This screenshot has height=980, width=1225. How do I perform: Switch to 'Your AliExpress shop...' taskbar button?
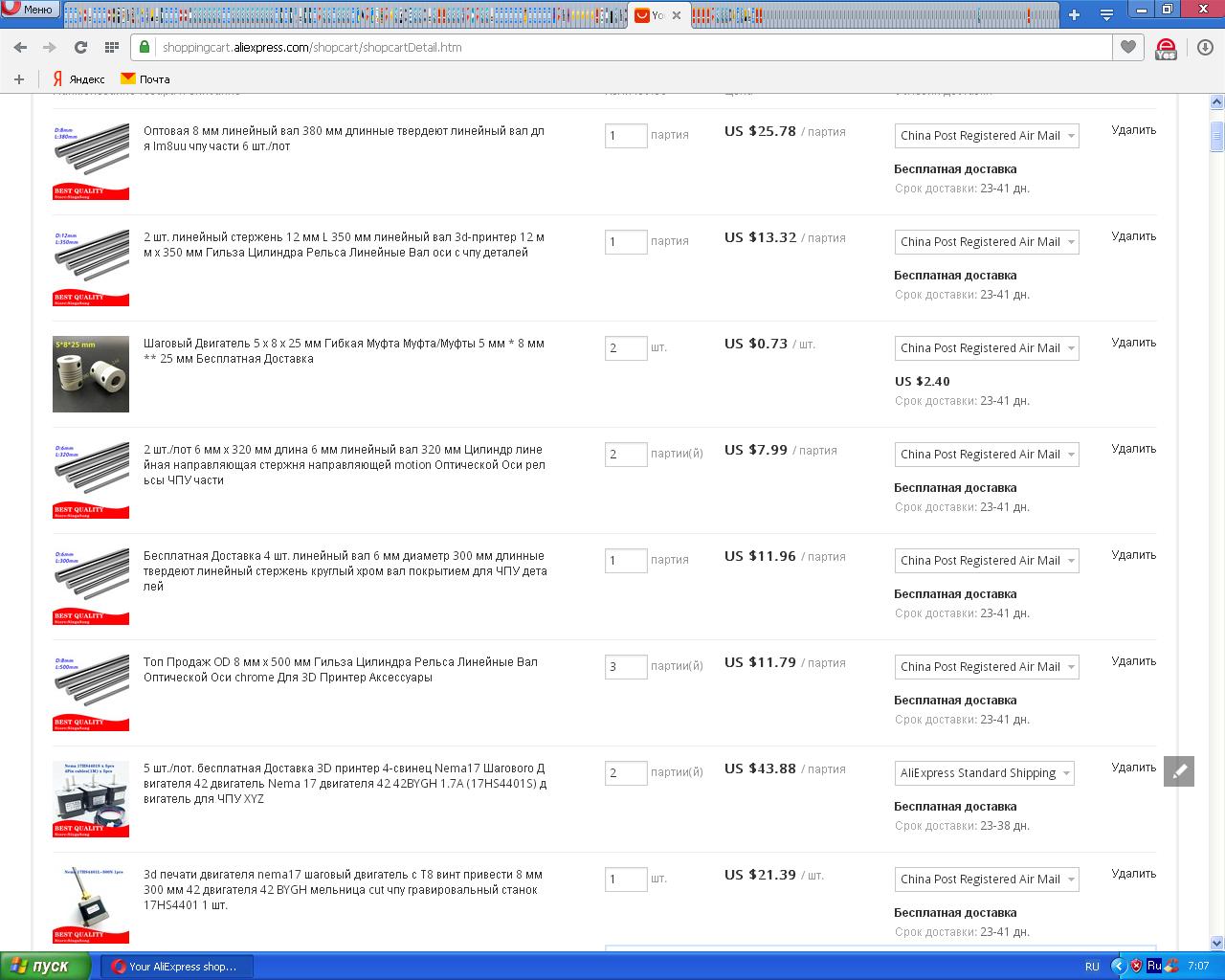click(x=178, y=967)
